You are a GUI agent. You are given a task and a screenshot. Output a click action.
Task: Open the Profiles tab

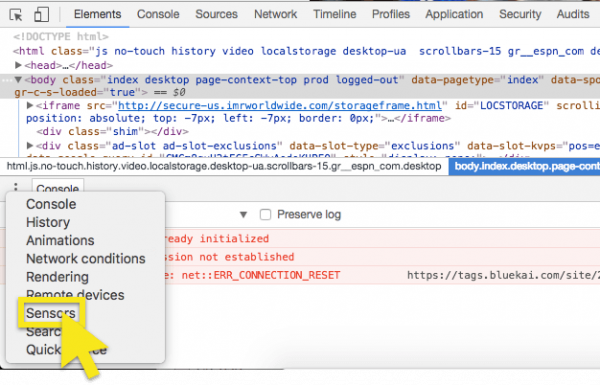(x=391, y=14)
